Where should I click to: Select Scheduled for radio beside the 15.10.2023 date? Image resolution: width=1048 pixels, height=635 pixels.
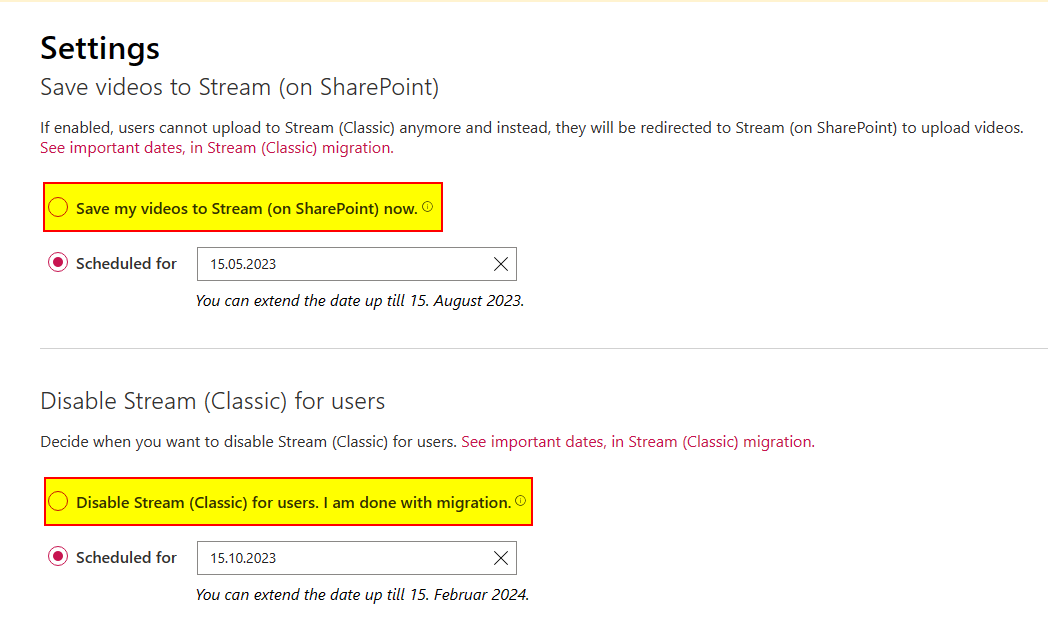click(58, 558)
